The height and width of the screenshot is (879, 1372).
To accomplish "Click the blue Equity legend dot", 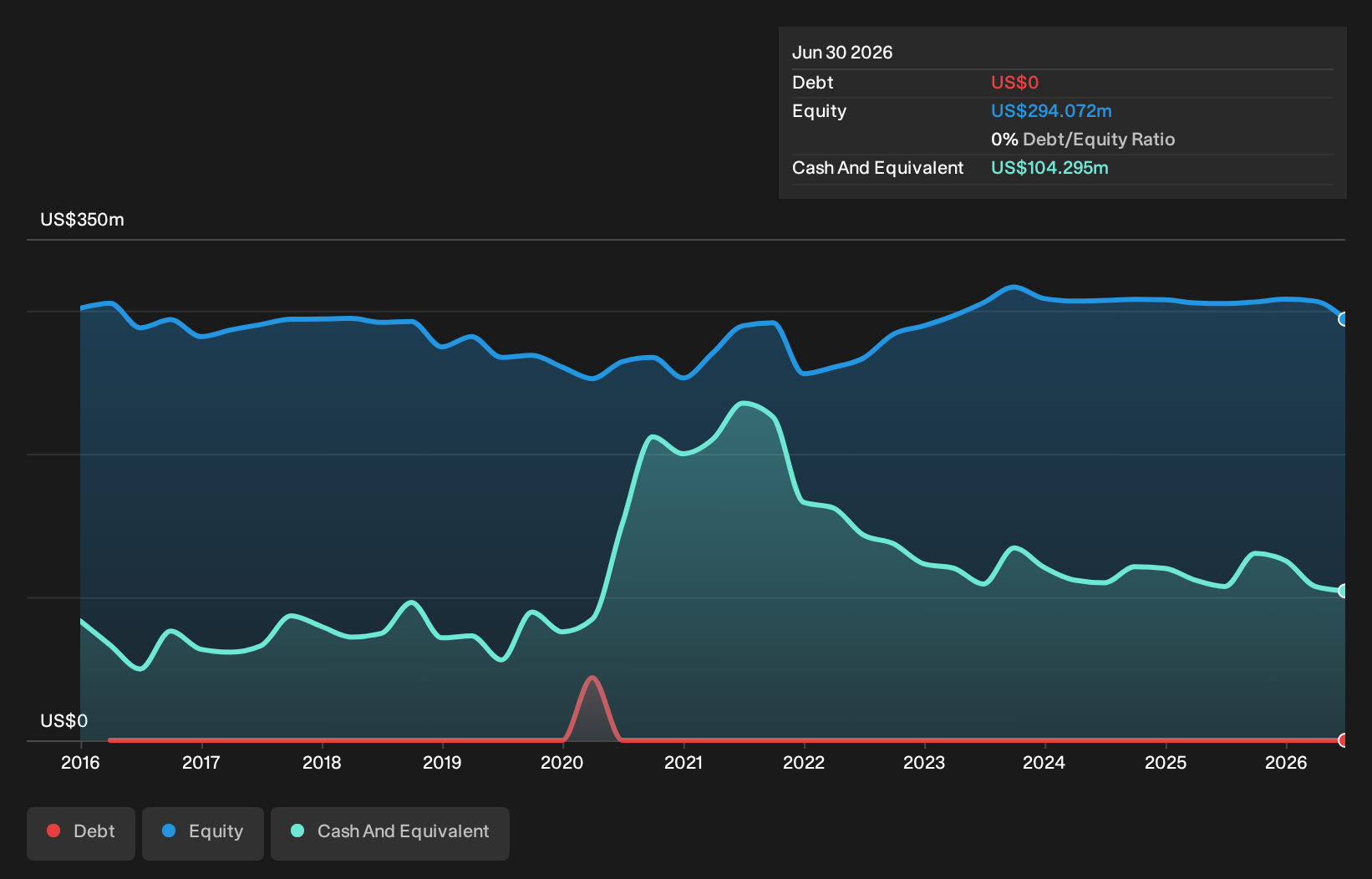I will coord(169,831).
